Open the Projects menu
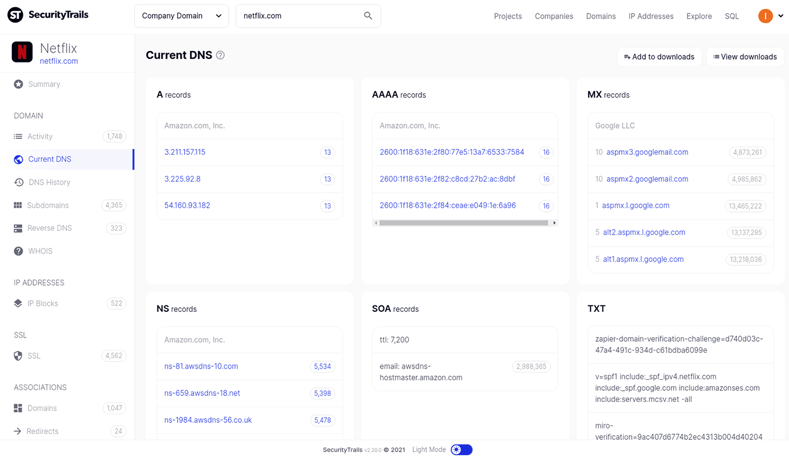The width and height of the screenshot is (789, 458). (508, 16)
